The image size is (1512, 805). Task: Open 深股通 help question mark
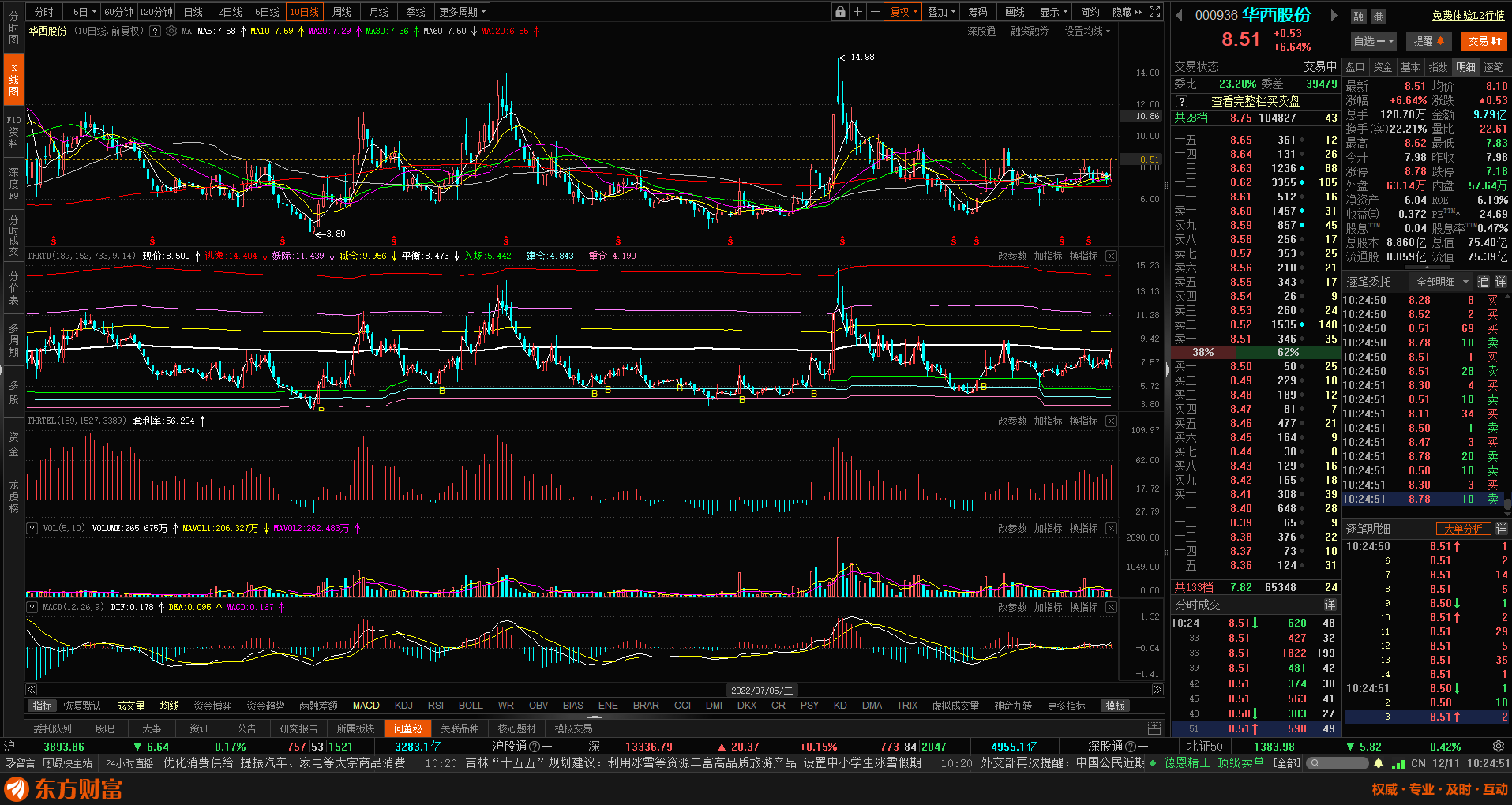point(1131,746)
